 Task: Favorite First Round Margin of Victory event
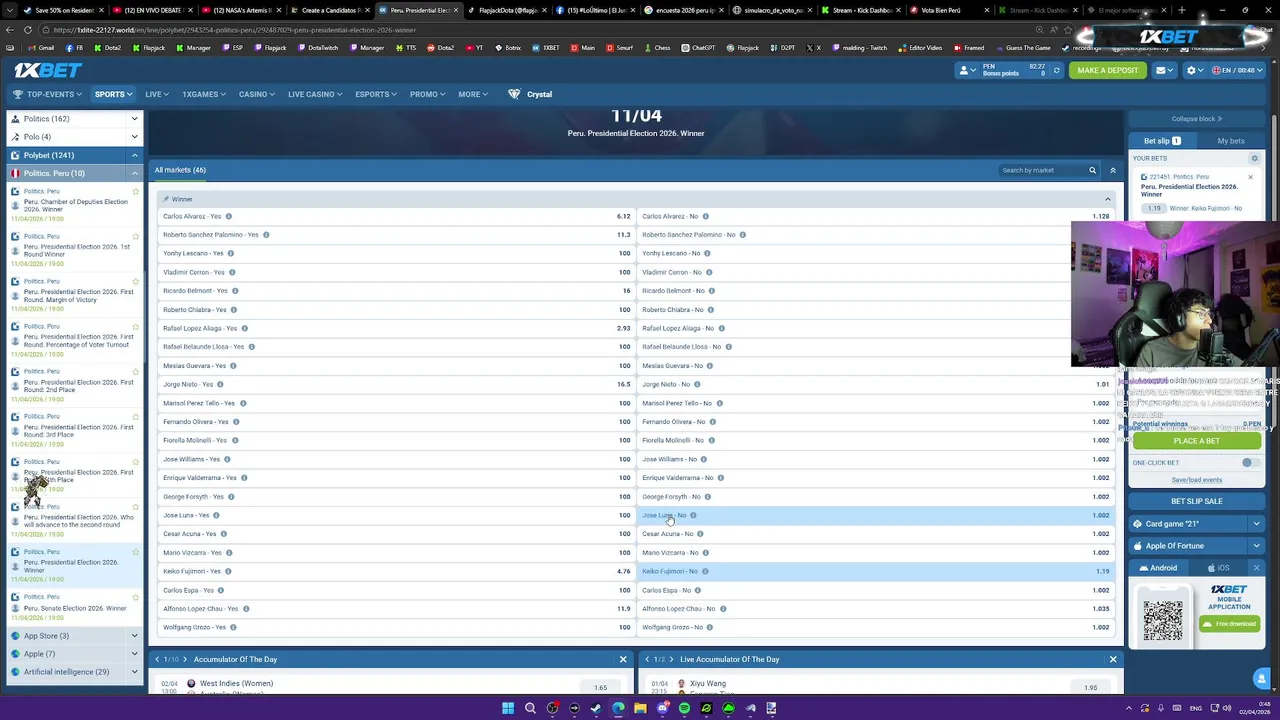135,281
